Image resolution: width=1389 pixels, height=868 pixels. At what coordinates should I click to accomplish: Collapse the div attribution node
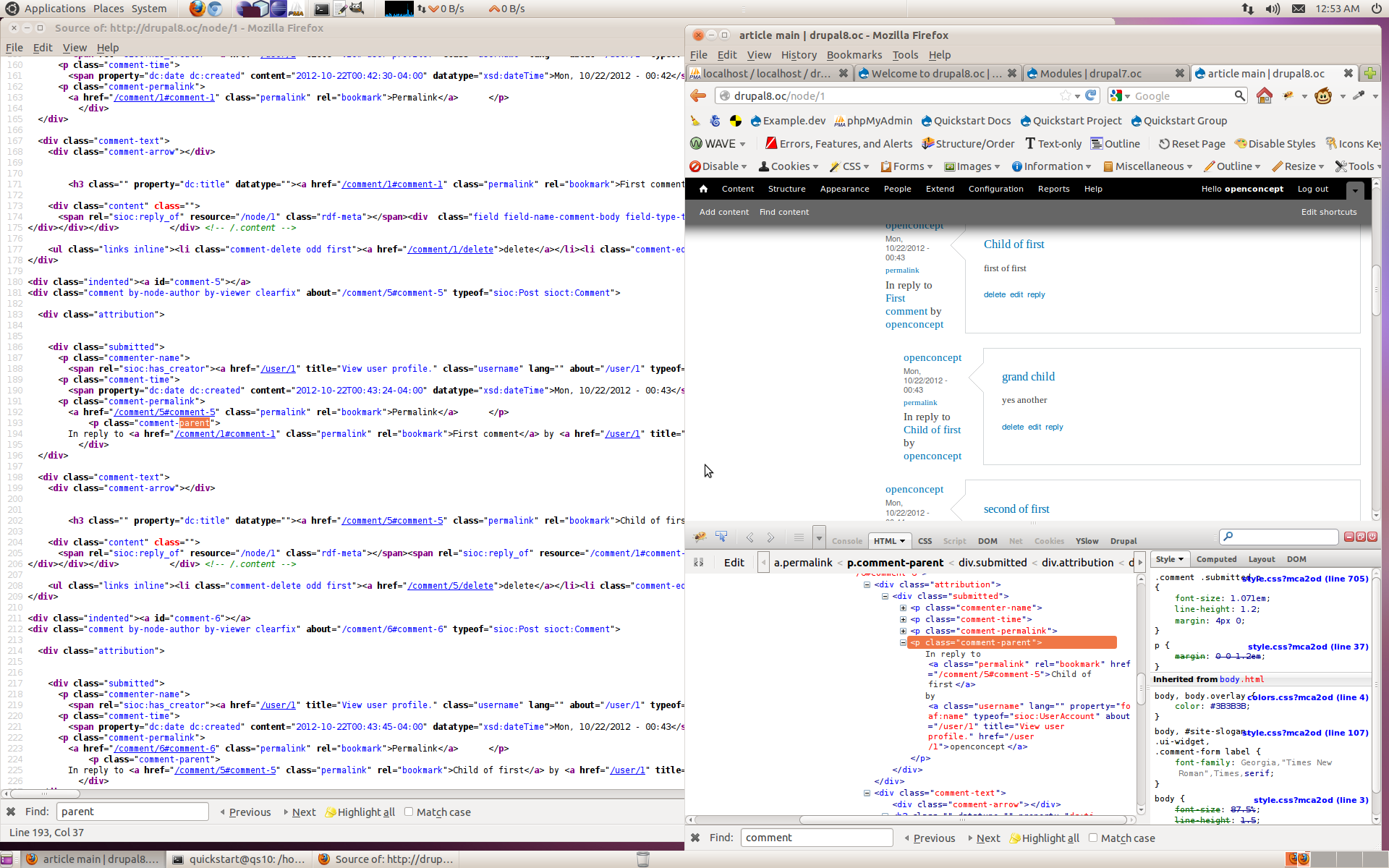pos(867,584)
